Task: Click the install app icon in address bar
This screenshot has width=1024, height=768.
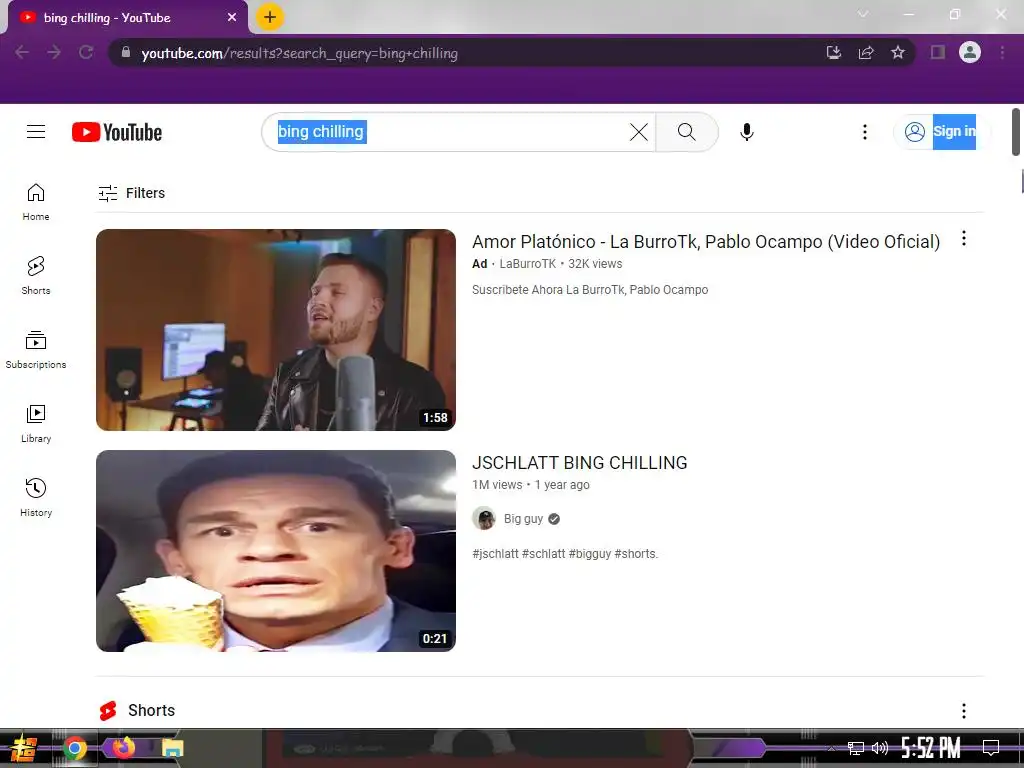Action: pos(834,52)
